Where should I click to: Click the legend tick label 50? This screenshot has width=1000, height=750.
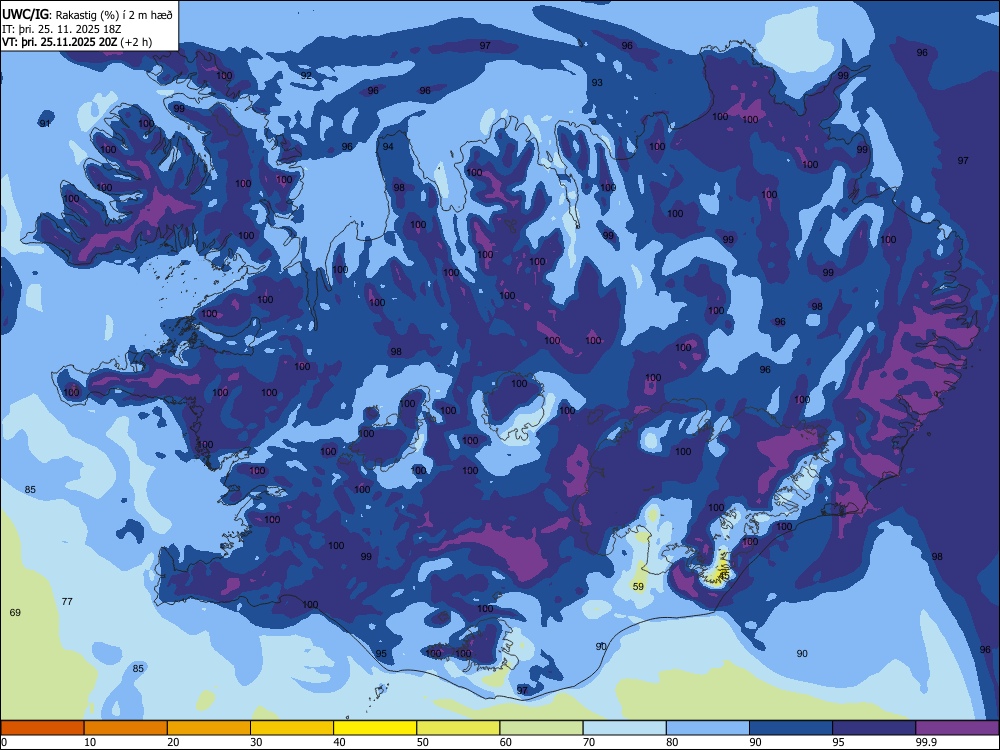[423, 742]
